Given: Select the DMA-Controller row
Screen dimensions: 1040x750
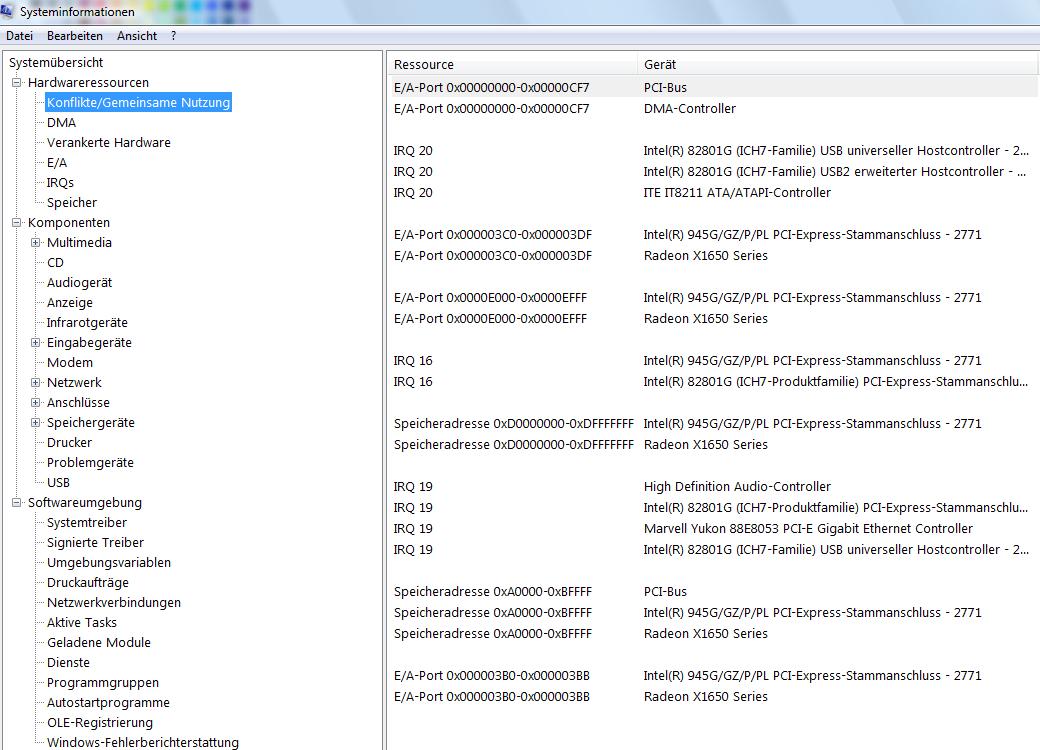Looking at the screenshot, I should pos(712,108).
